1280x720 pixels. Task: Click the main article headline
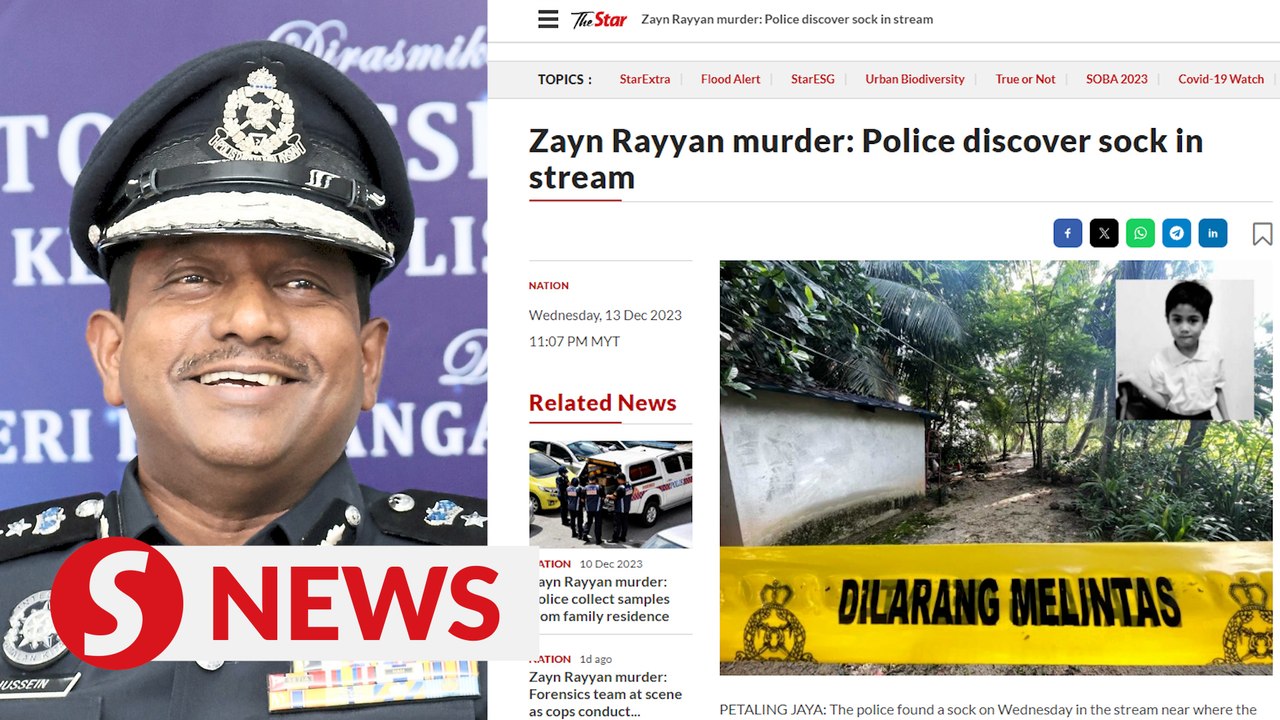pyautogui.click(x=866, y=159)
